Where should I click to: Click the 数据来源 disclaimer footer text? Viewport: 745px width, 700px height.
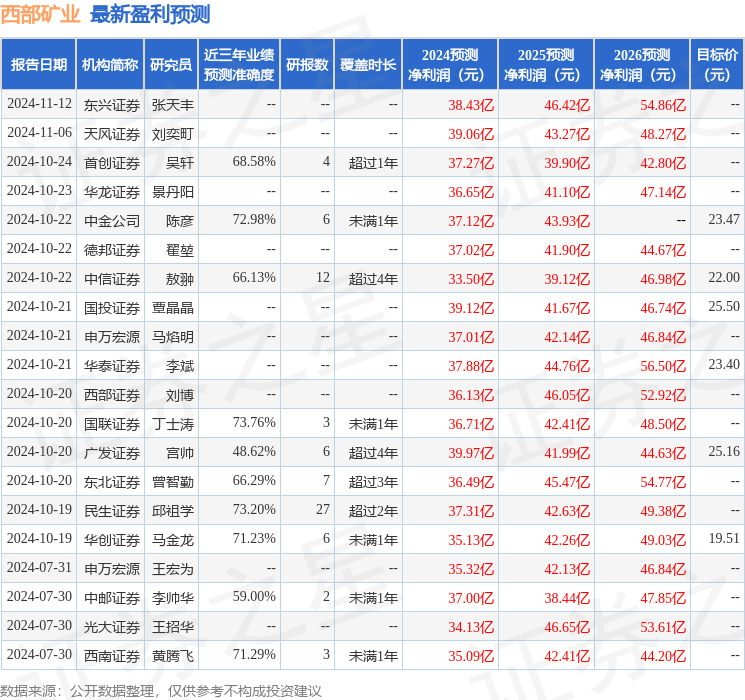pos(161,690)
